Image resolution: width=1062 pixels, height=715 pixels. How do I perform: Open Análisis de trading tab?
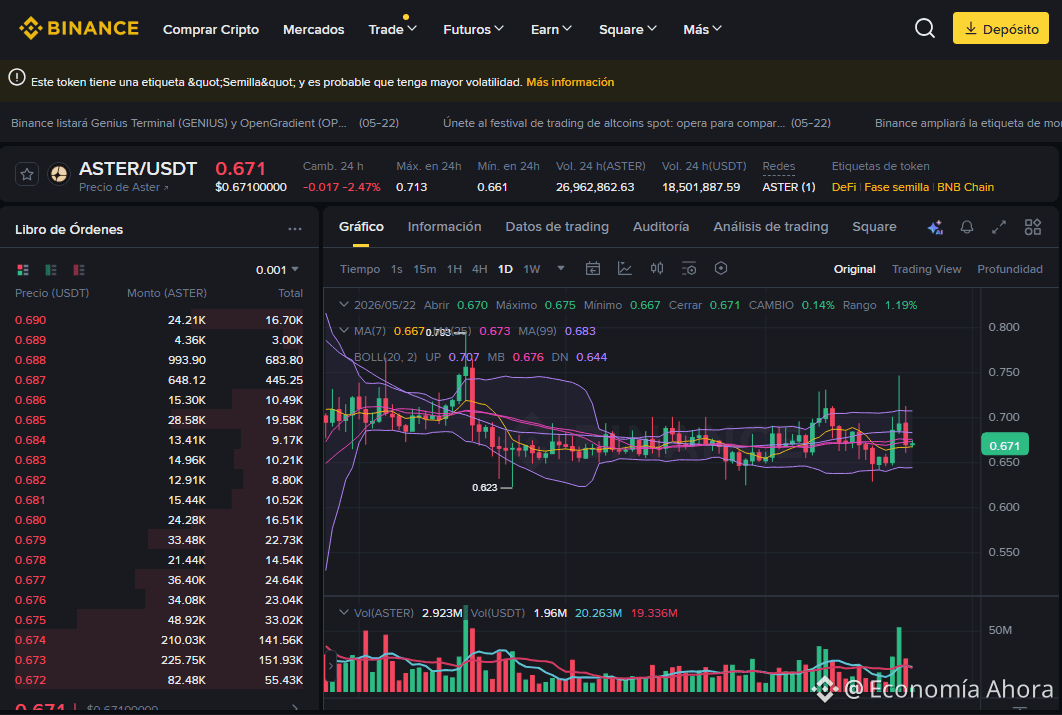click(771, 227)
